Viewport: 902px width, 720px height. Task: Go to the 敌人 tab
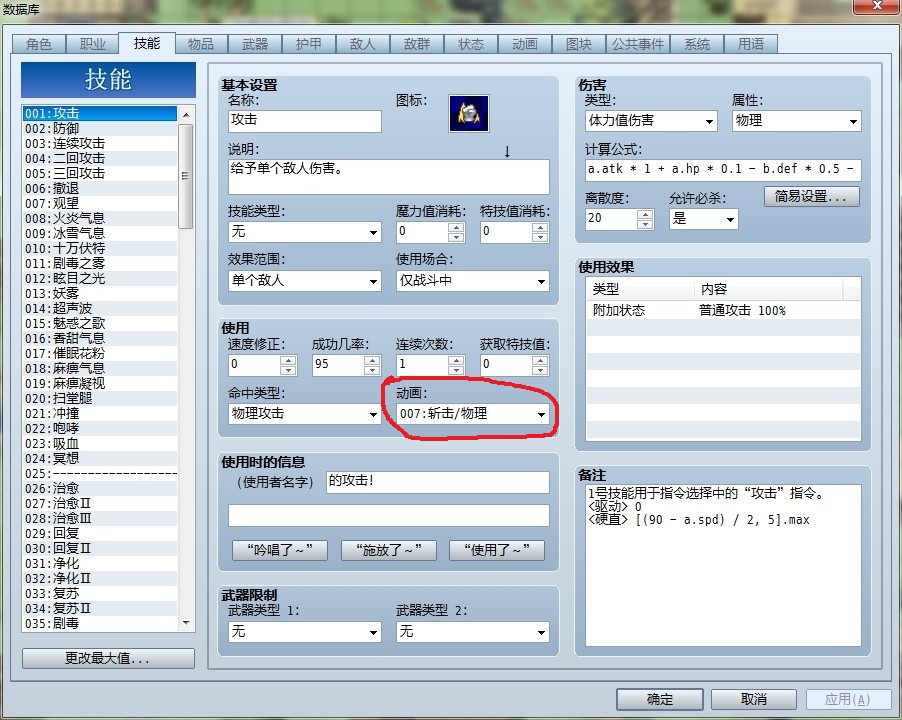[x=363, y=44]
